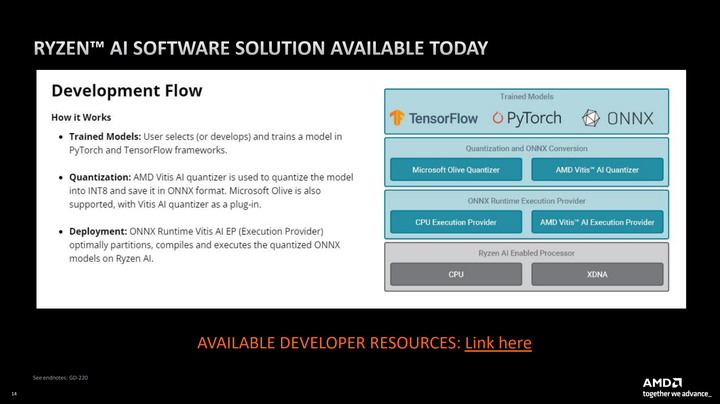The width and height of the screenshot is (720, 404).
Task: Click the AMD Vitis AI Execution Provider box
Action: [x=597, y=222]
